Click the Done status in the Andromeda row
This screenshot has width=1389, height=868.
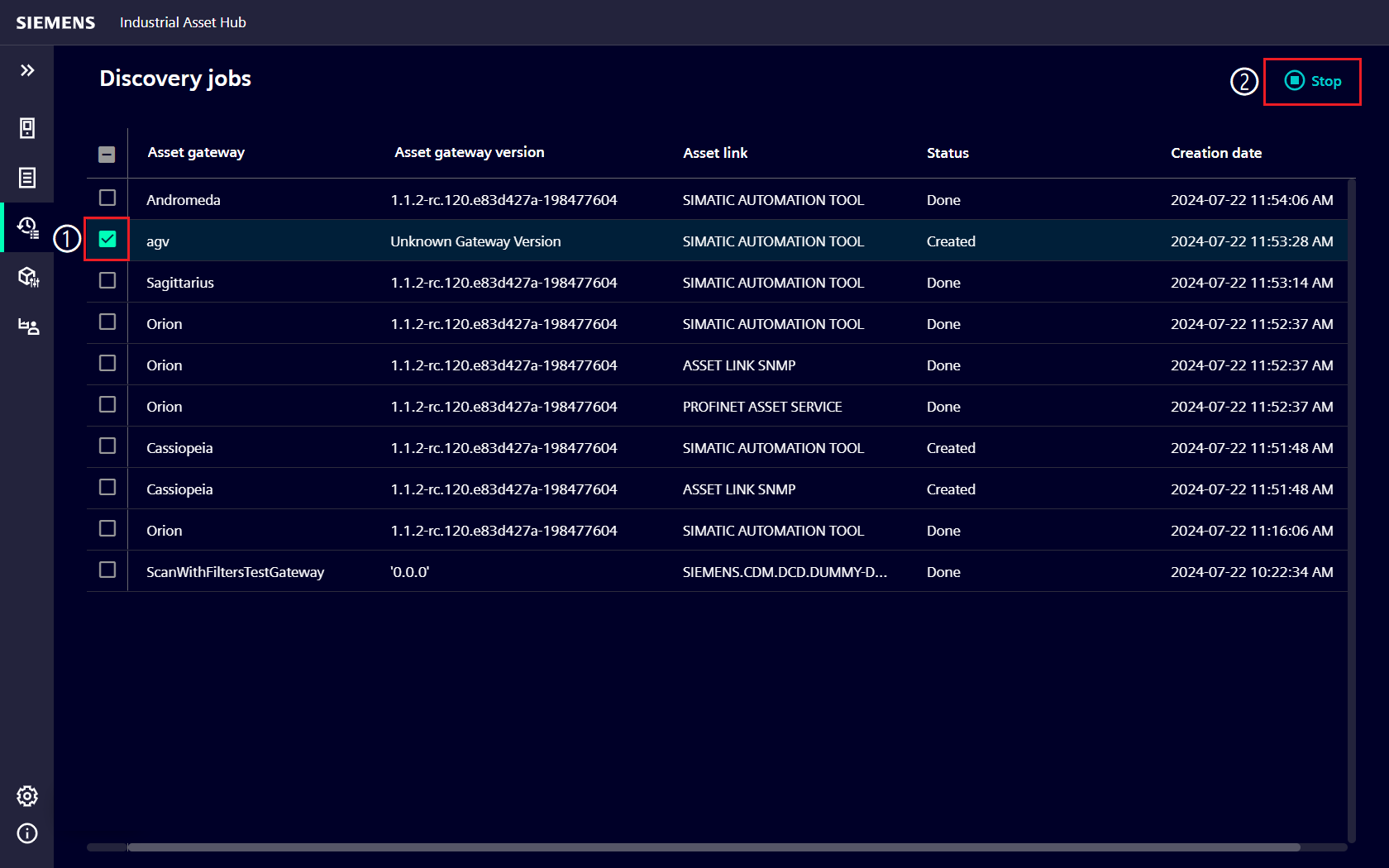click(x=943, y=200)
